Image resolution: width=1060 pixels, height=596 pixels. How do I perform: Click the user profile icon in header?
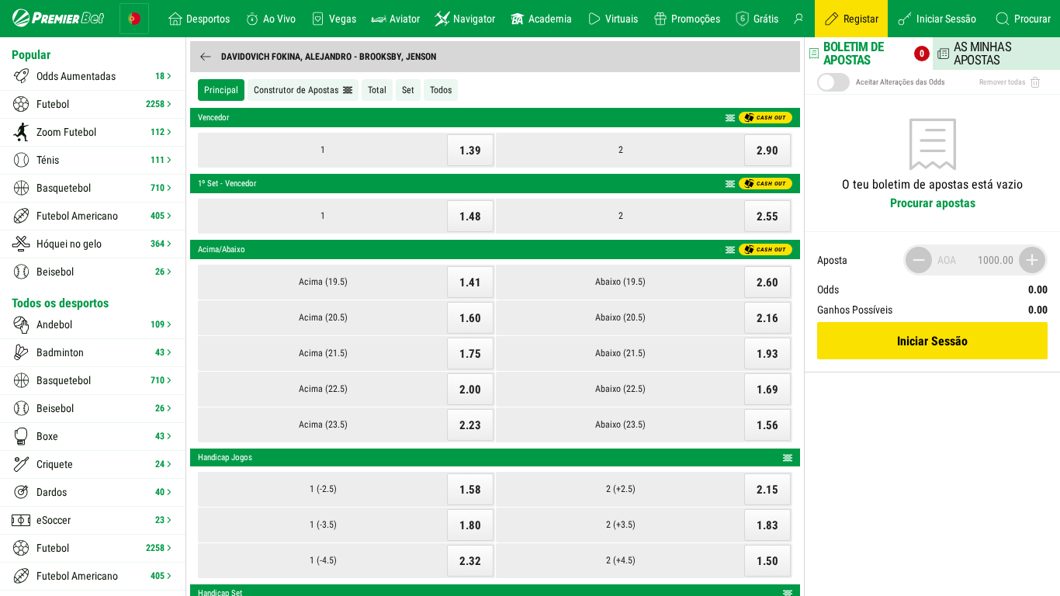coord(798,19)
